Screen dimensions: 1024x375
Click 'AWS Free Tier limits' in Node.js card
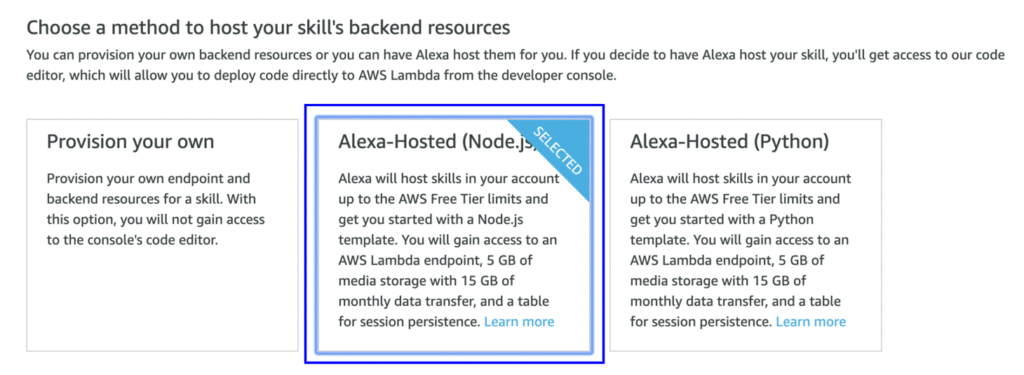(x=458, y=199)
